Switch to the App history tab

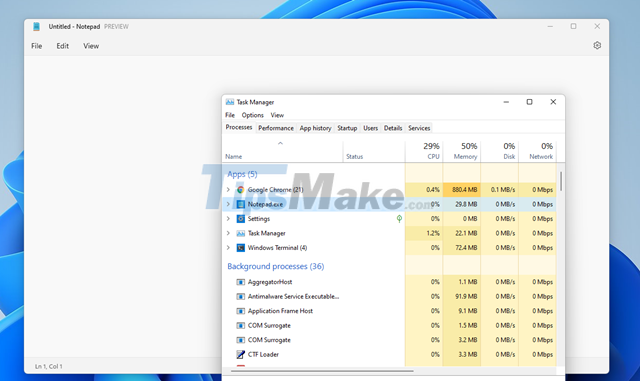pyautogui.click(x=316, y=128)
